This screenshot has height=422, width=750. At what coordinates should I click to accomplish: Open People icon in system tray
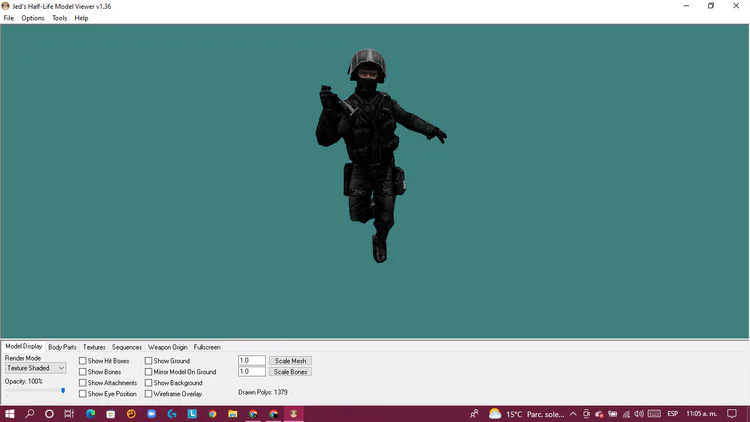(474, 414)
